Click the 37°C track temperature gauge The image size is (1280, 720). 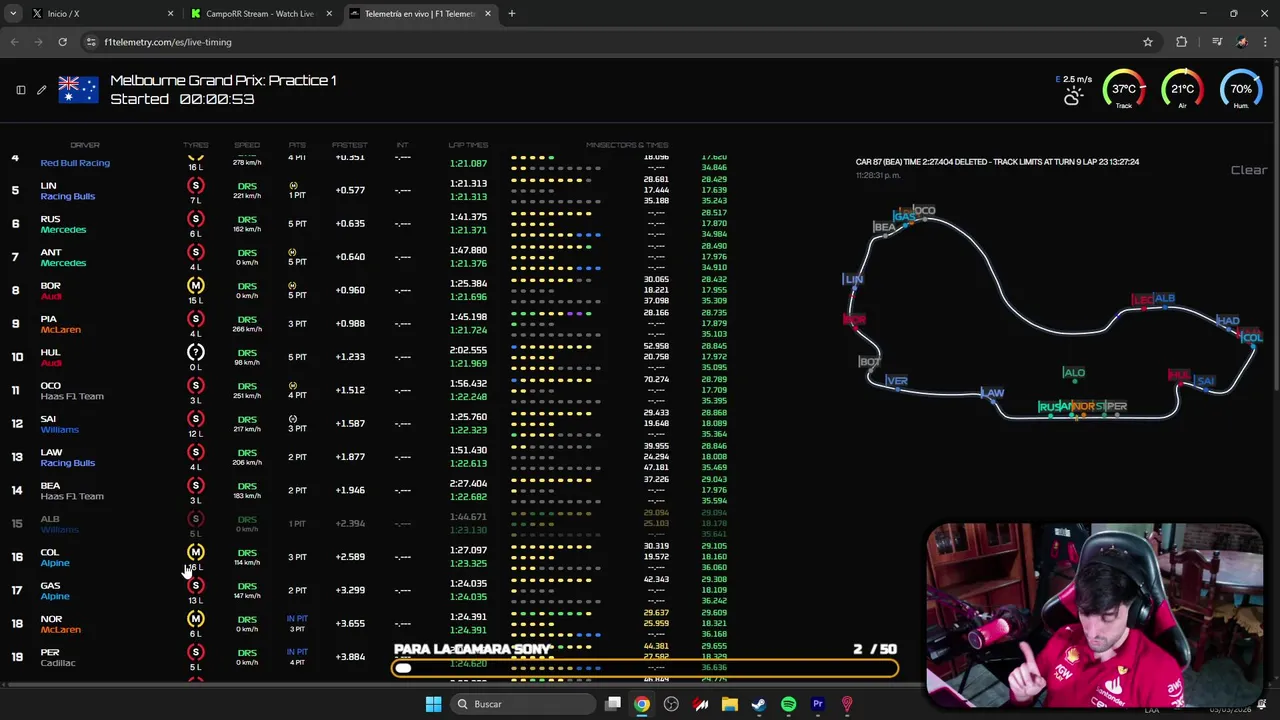point(1124,89)
